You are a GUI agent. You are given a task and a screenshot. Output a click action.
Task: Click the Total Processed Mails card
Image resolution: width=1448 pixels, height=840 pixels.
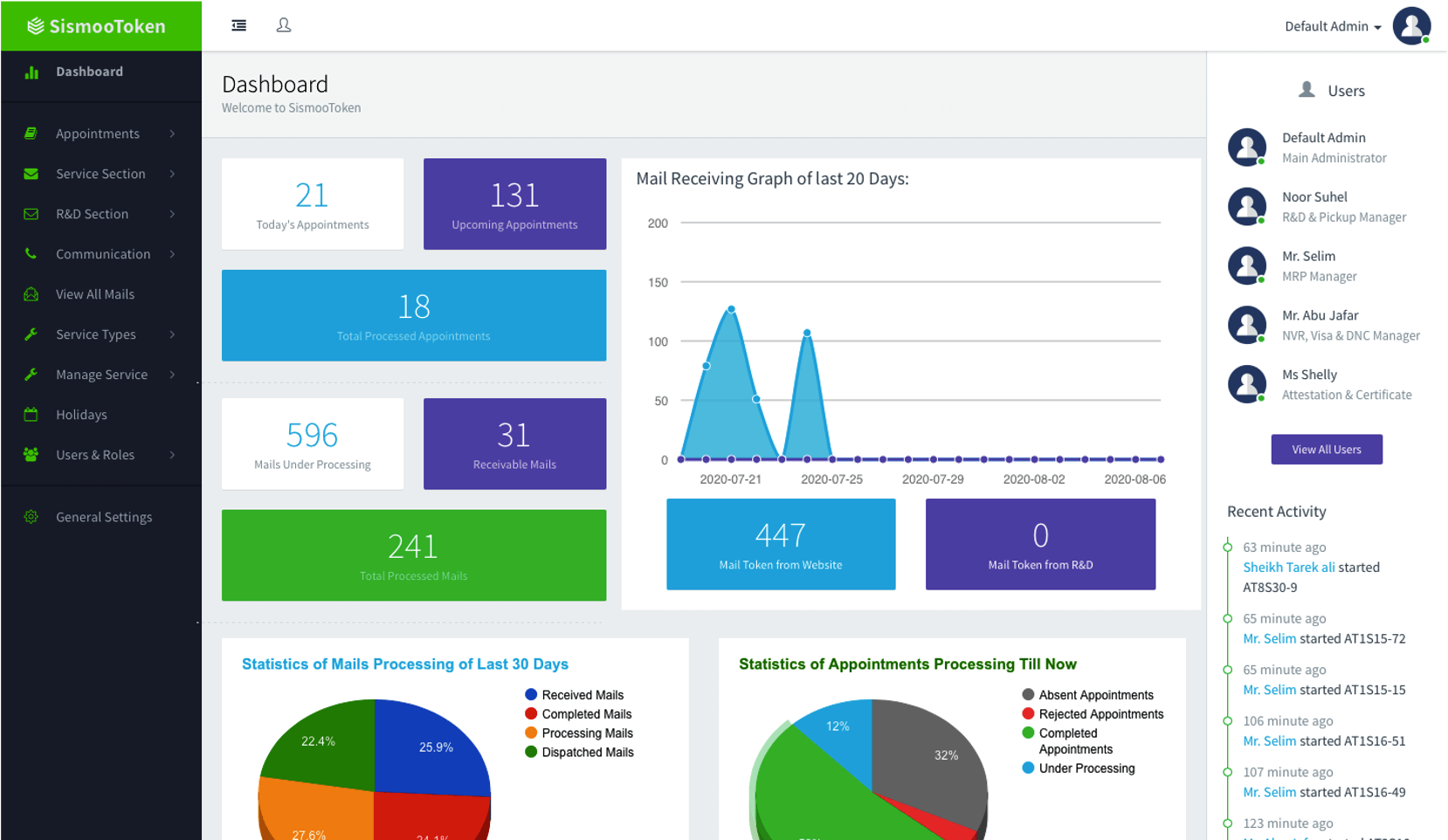click(413, 555)
